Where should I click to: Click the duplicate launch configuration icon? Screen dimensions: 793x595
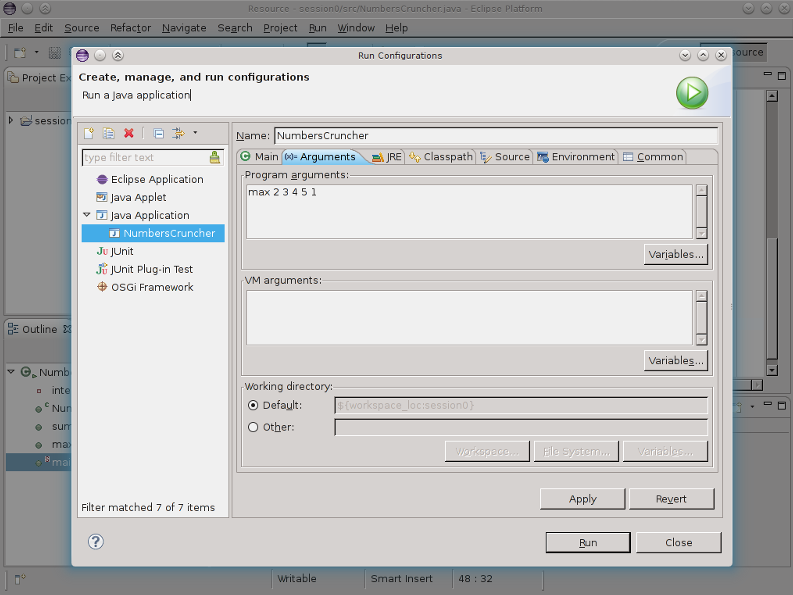pyautogui.click(x=109, y=133)
